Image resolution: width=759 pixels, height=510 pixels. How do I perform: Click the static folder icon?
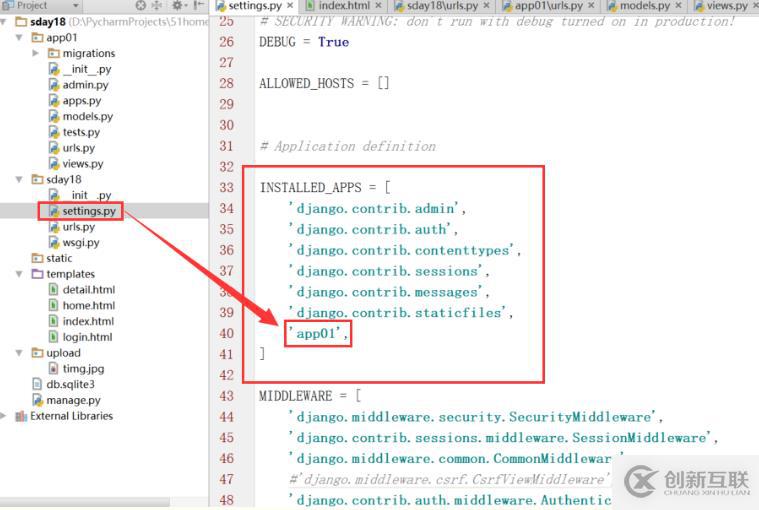[x=37, y=258]
